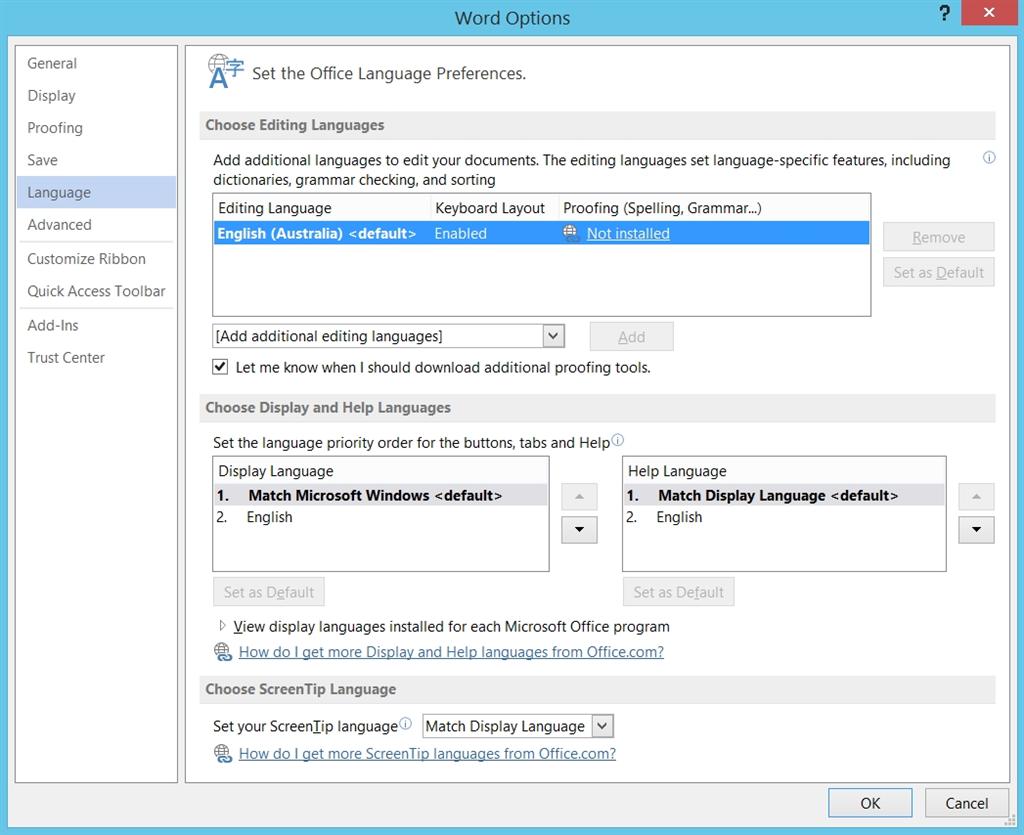Screen dimensions: 1024x835
Task: Move display language up with the arrow
Action: pyautogui.click(x=579, y=497)
